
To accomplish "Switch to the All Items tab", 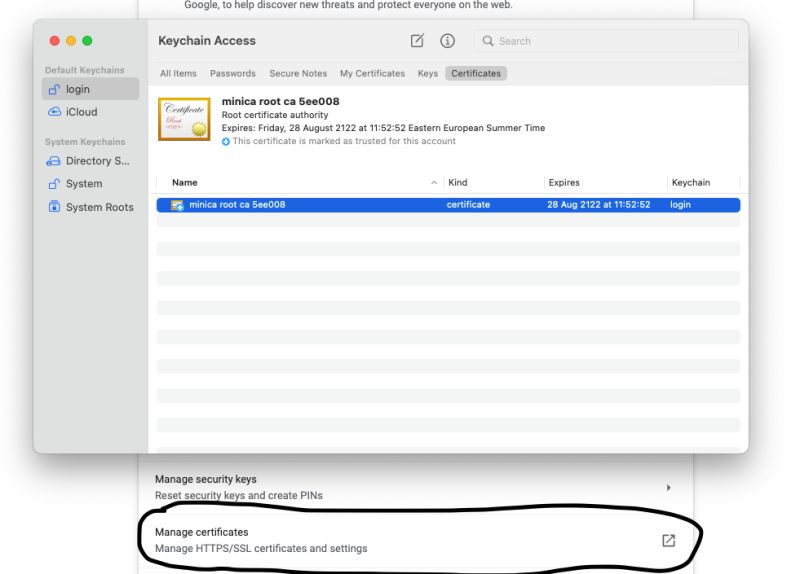I will [x=178, y=73].
